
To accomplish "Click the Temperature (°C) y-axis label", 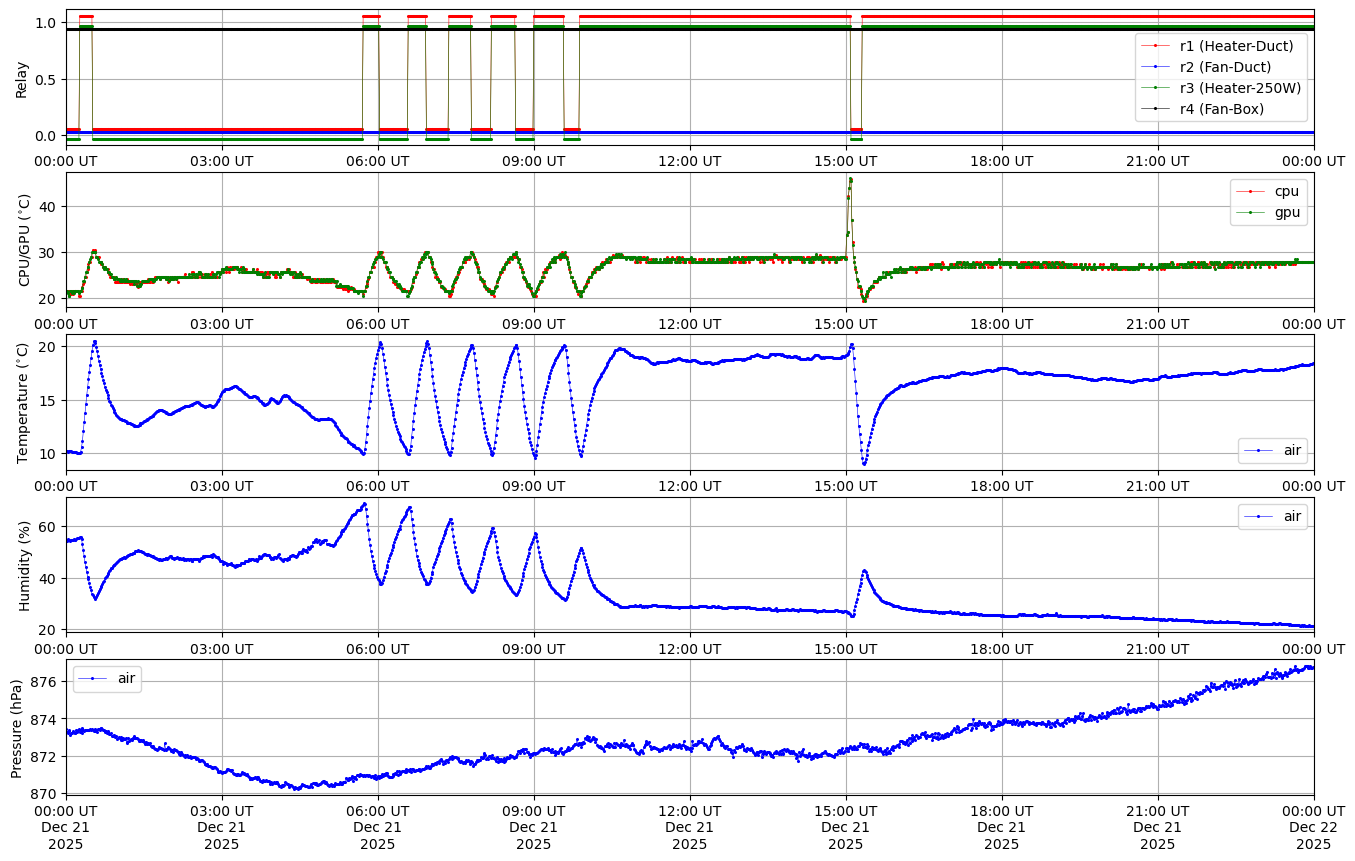I will click(x=24, y=403).
